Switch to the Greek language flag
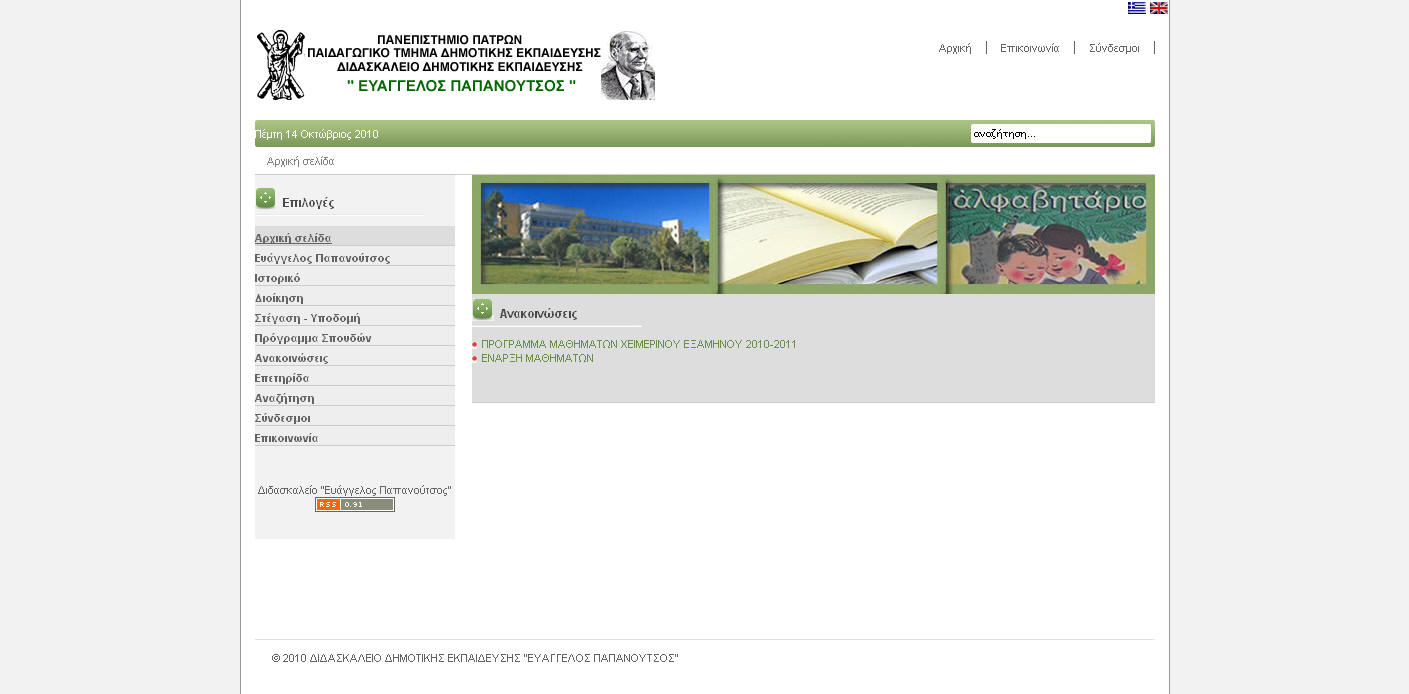The height and width of the screenshot is (694, 1409). [x=1136, y=8]
